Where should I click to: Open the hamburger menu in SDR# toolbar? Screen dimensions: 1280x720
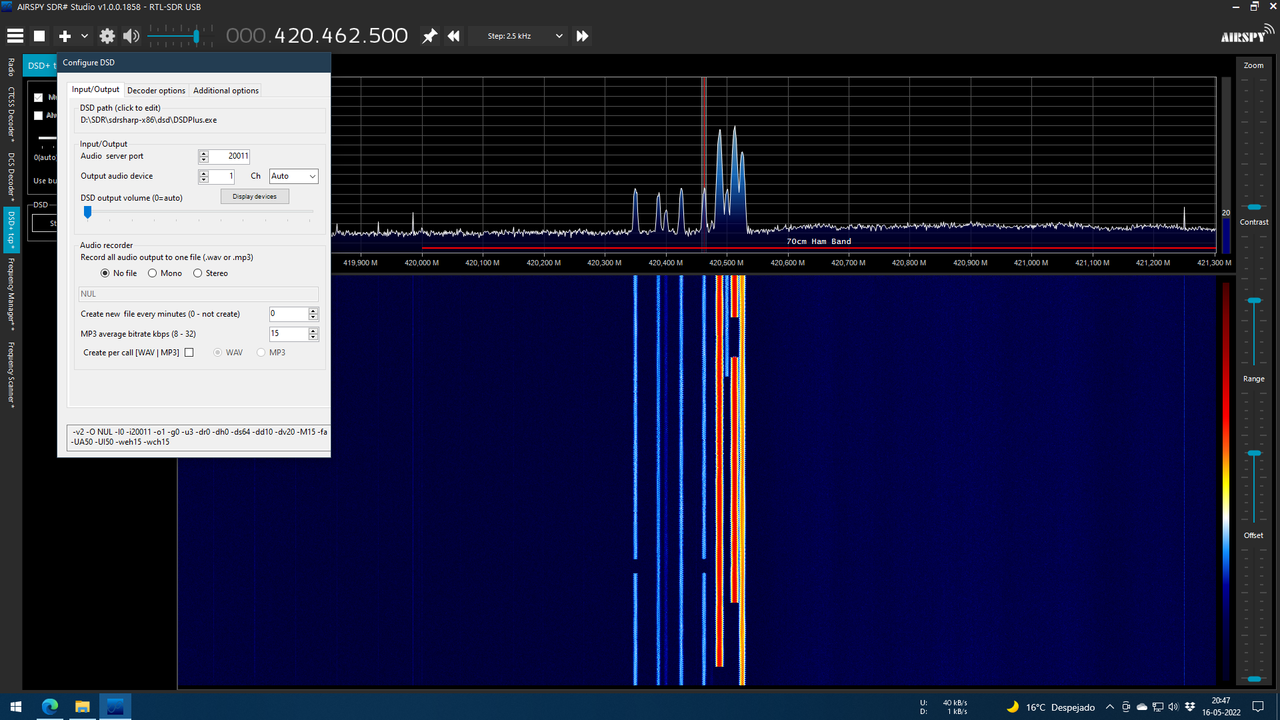[15, 36]
